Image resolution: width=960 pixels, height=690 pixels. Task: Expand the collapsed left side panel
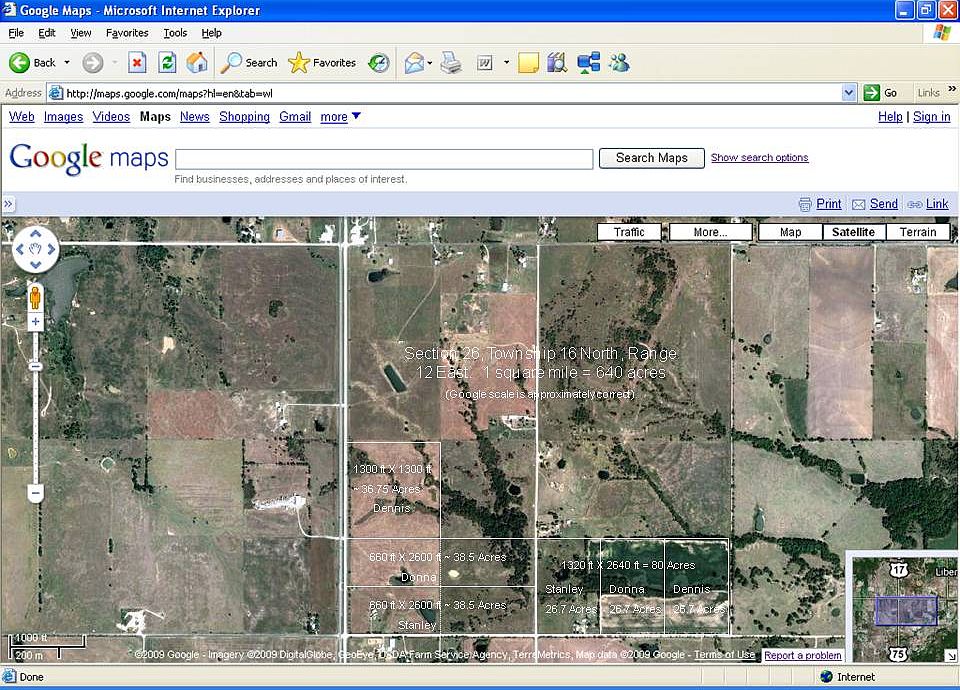coord(8,204)
